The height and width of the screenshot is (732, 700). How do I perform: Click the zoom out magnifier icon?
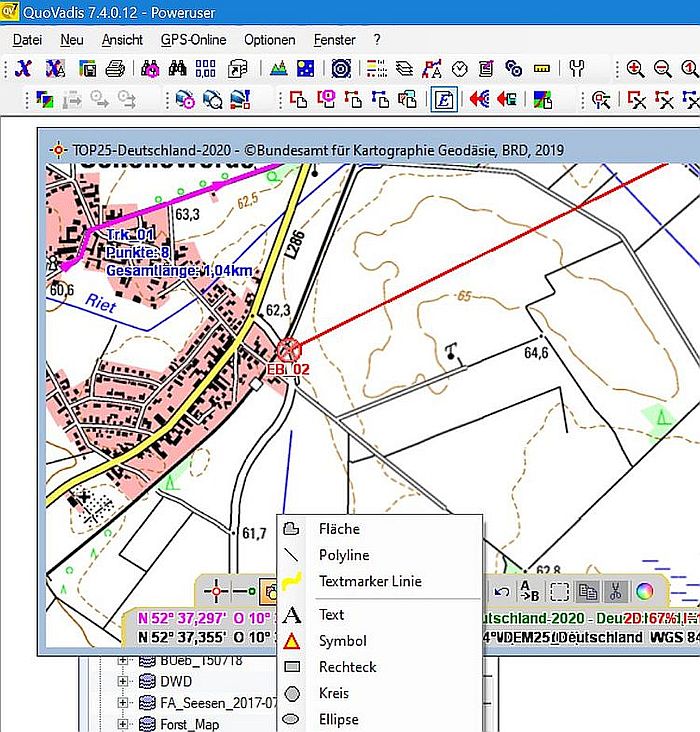(x=663, y=69)
